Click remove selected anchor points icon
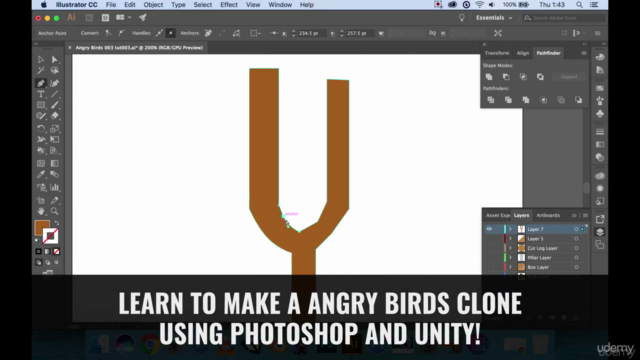The height and width of the screenshot is (360, 640). click(208, 33)
